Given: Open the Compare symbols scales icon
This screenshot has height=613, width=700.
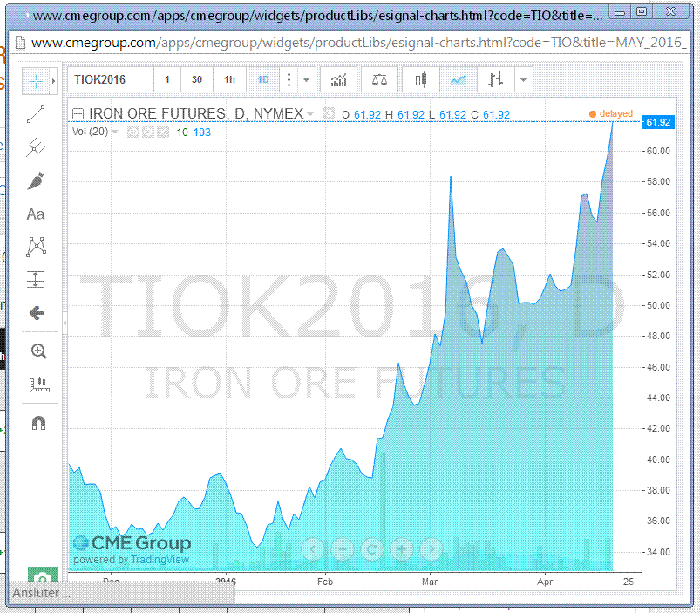Looking at the screenshot, I should (379, 80).
